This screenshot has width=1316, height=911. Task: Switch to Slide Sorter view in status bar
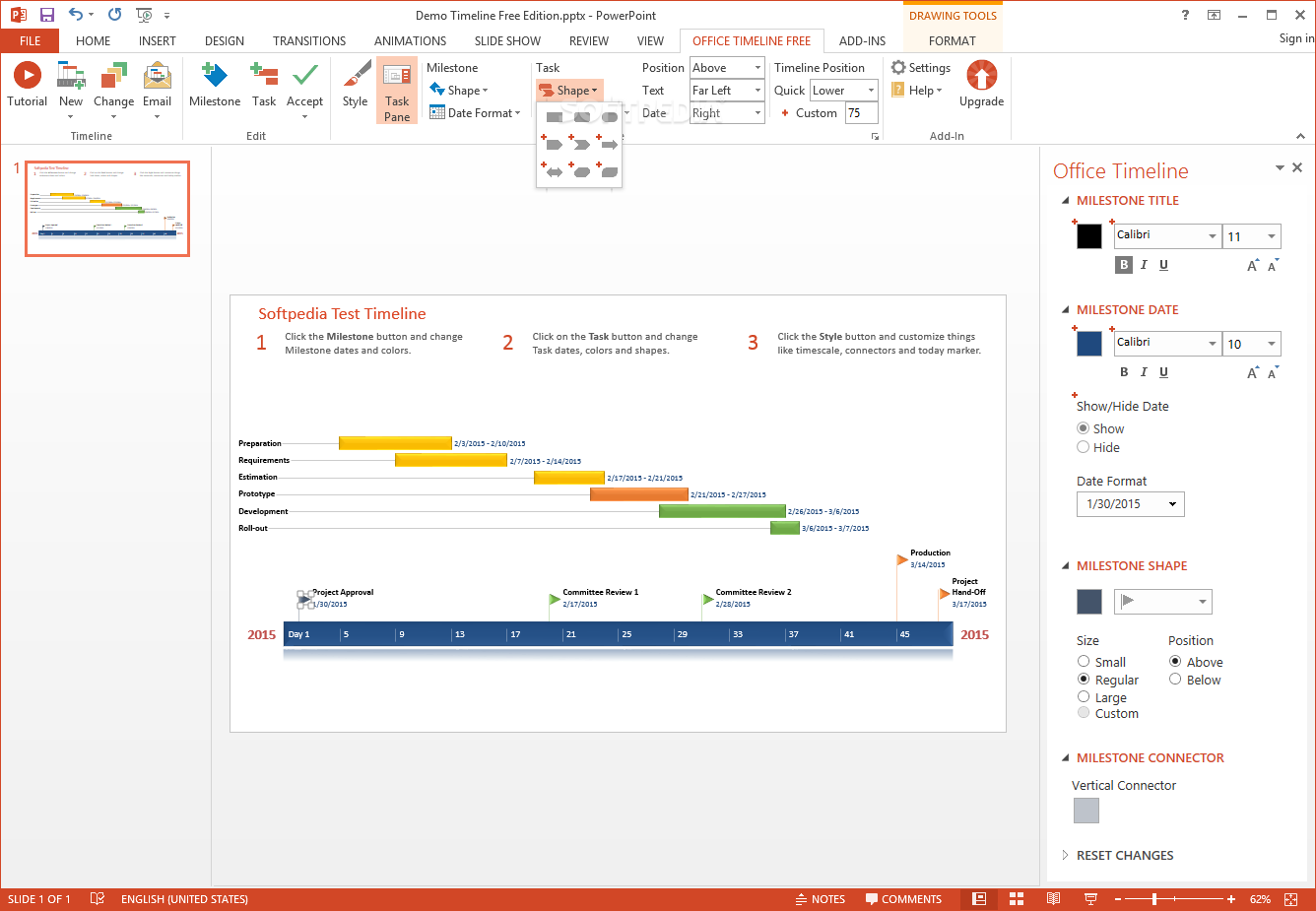tap(1017, 899)
